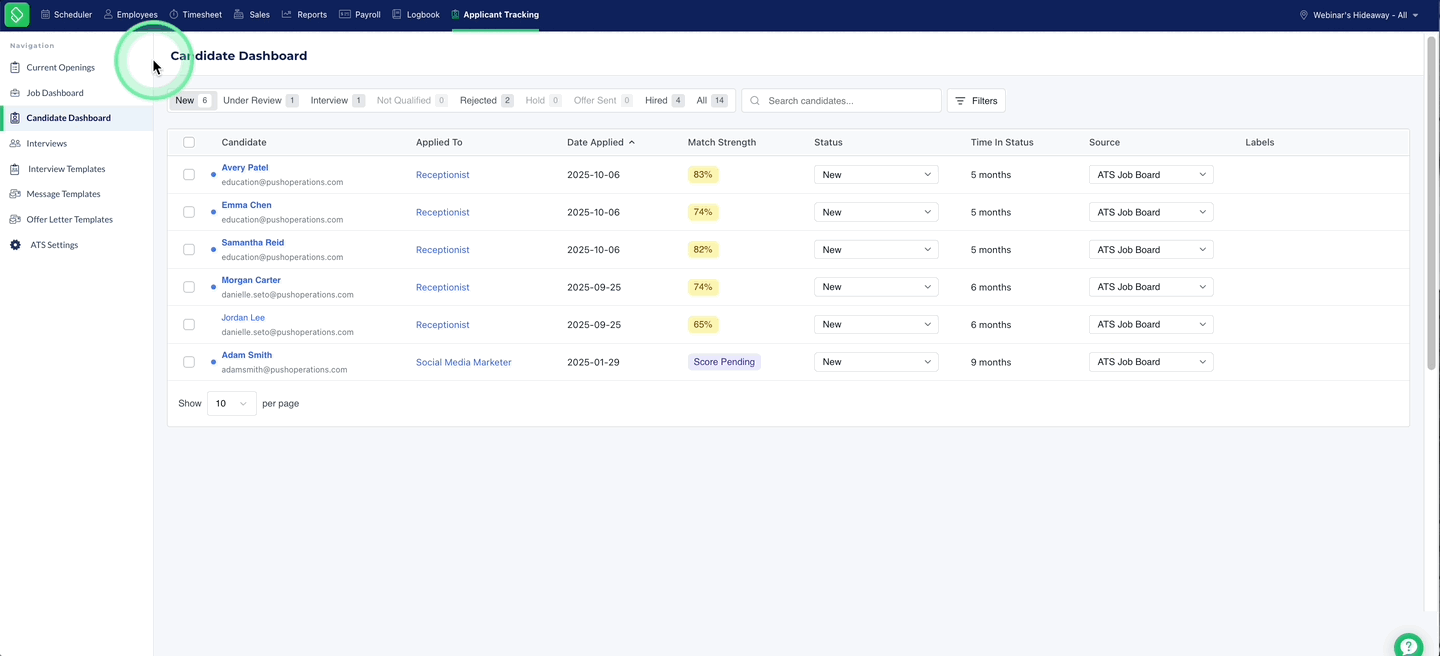
Task: Click the Match Strength column header
Action: 722,143
